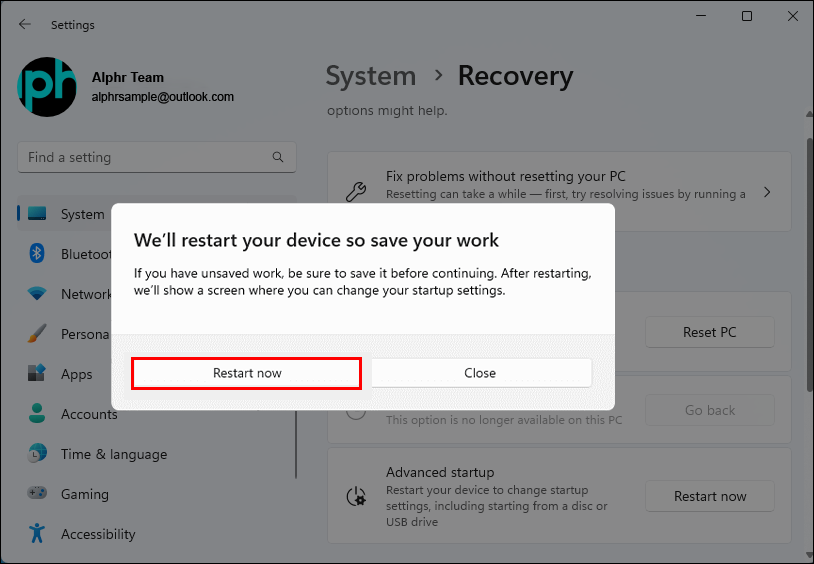Click the Personalization paintbrush icon

[37, 334]
